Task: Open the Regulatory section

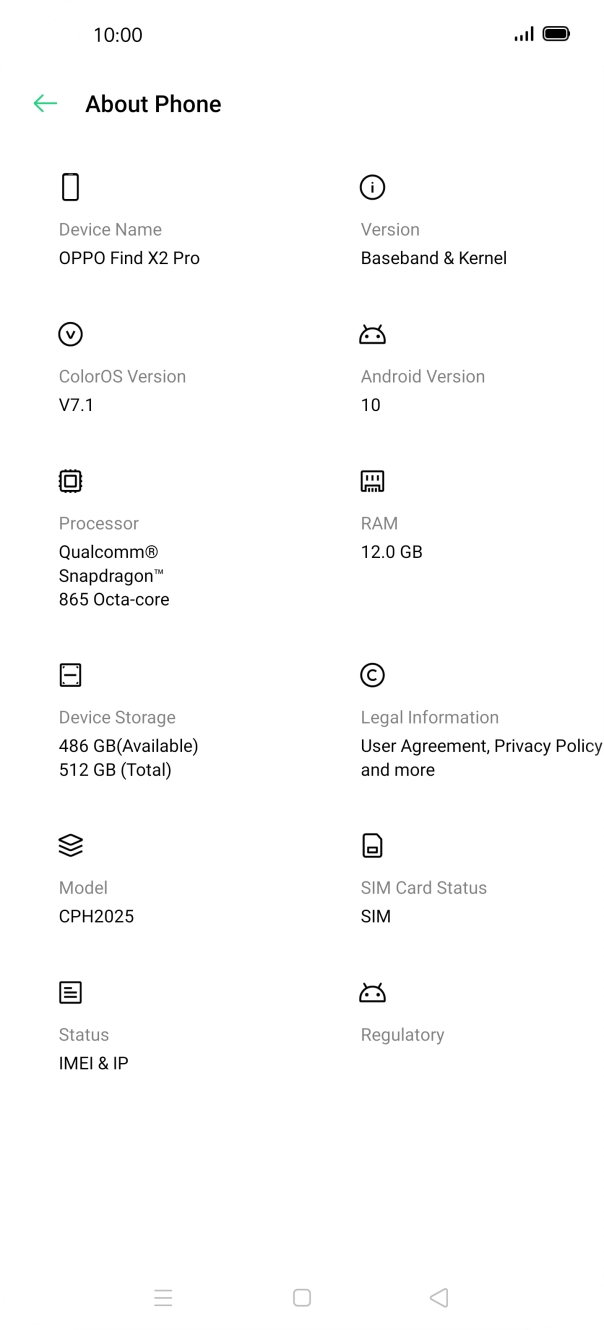Action: [402, 1035]
